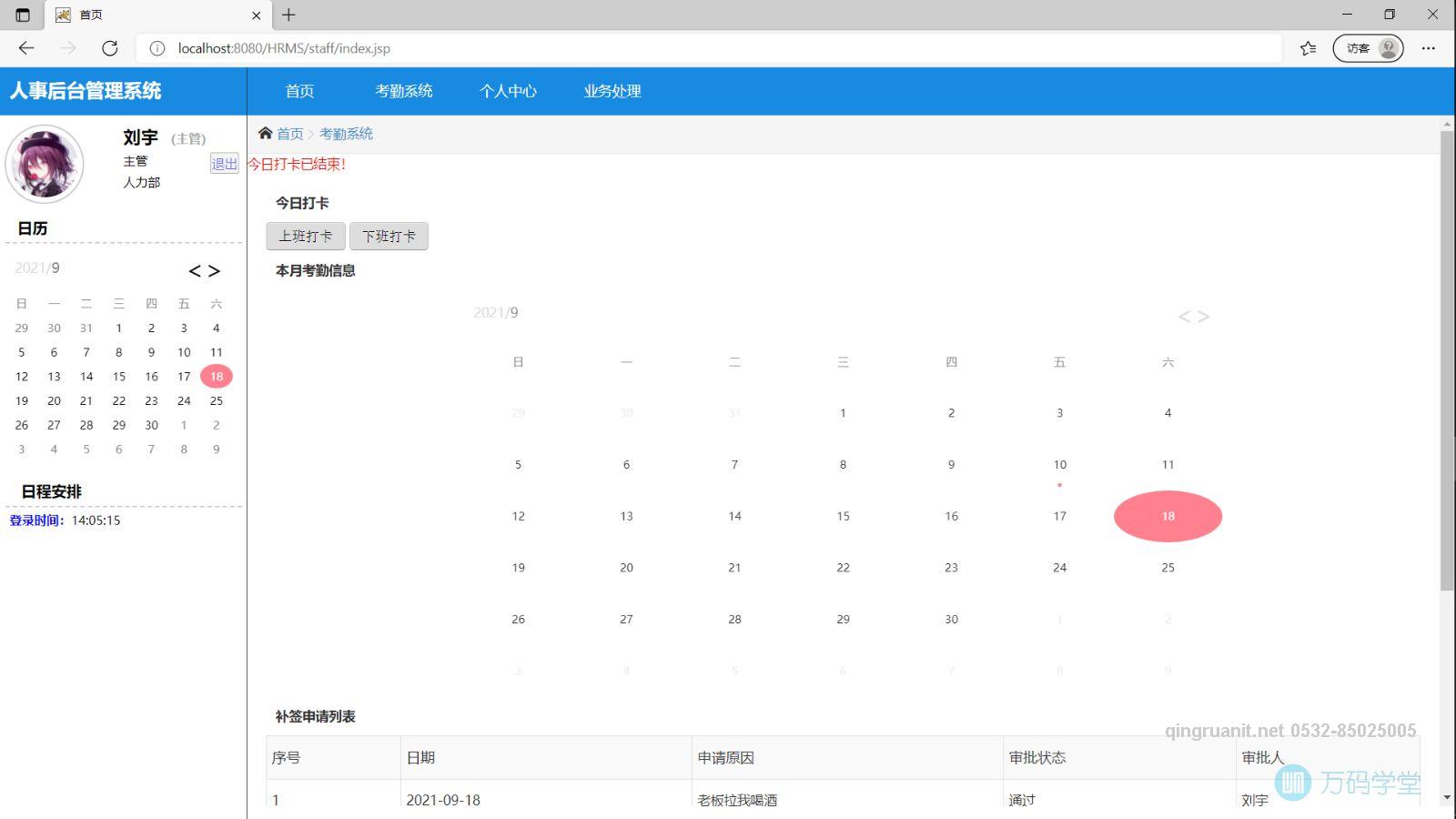Click the site info icon in address bar

pyautogui.click(x=157, y=48)
